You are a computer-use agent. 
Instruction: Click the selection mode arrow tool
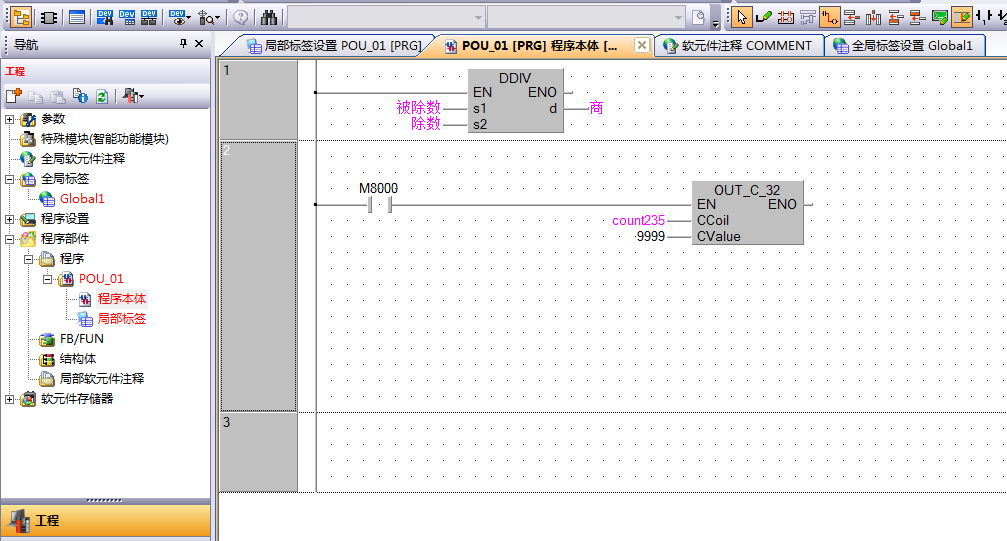741,17
